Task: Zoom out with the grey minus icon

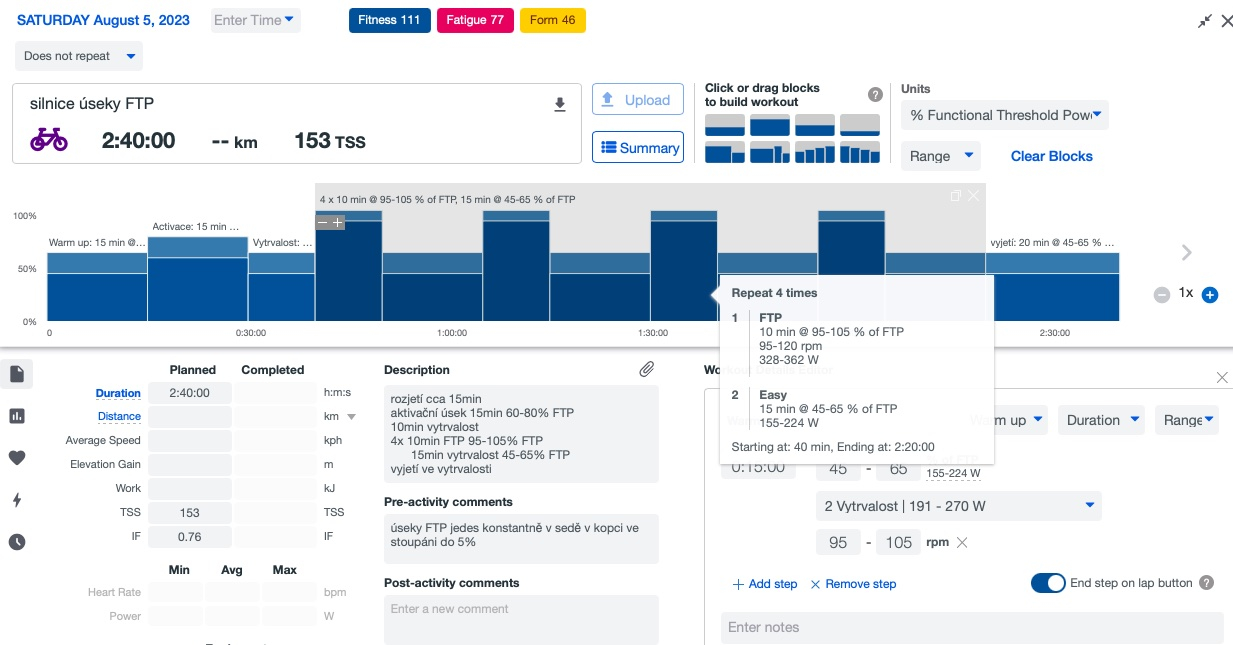Action: (1161, 295)
